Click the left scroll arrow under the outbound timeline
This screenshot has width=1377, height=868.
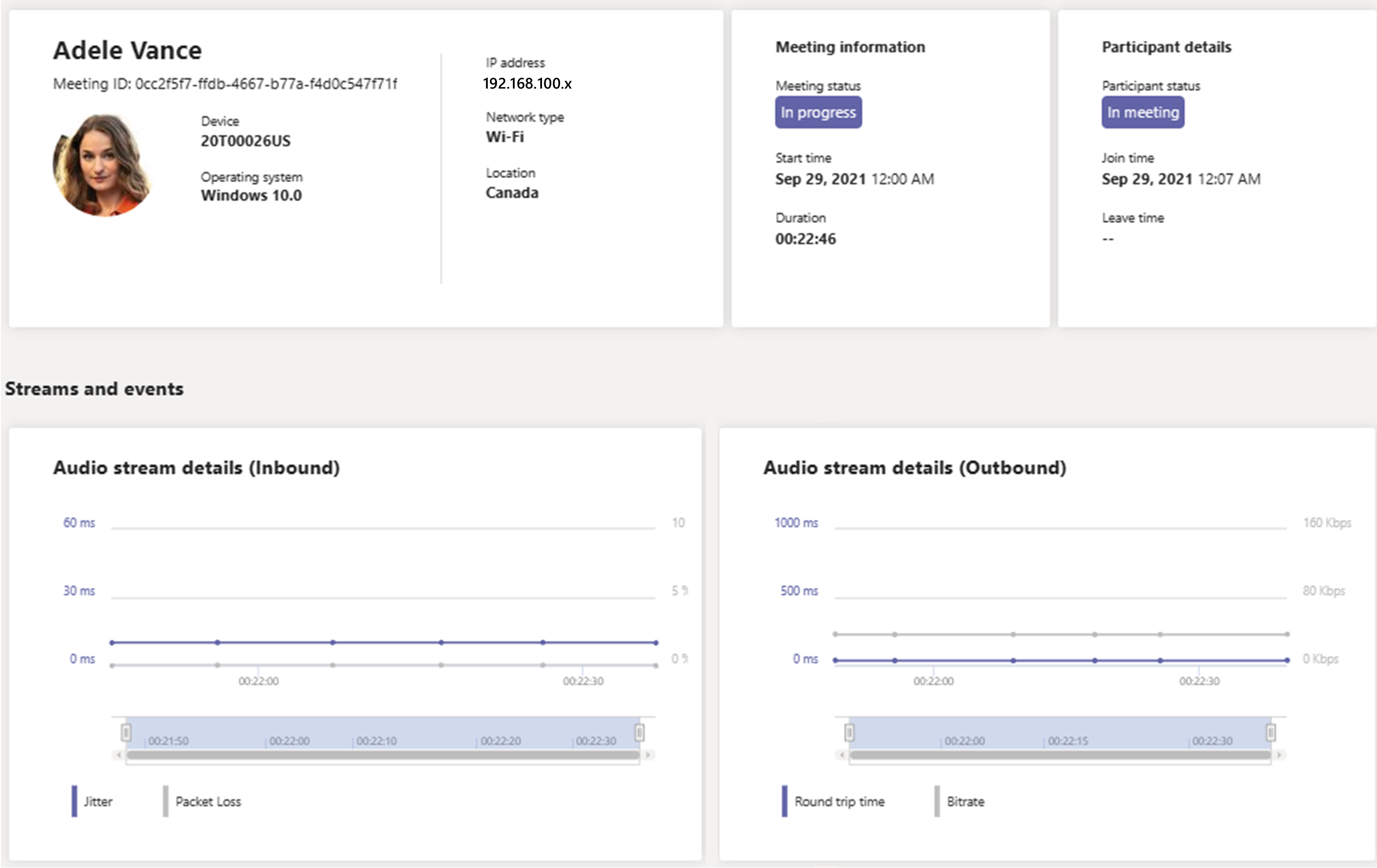point(842,755)
